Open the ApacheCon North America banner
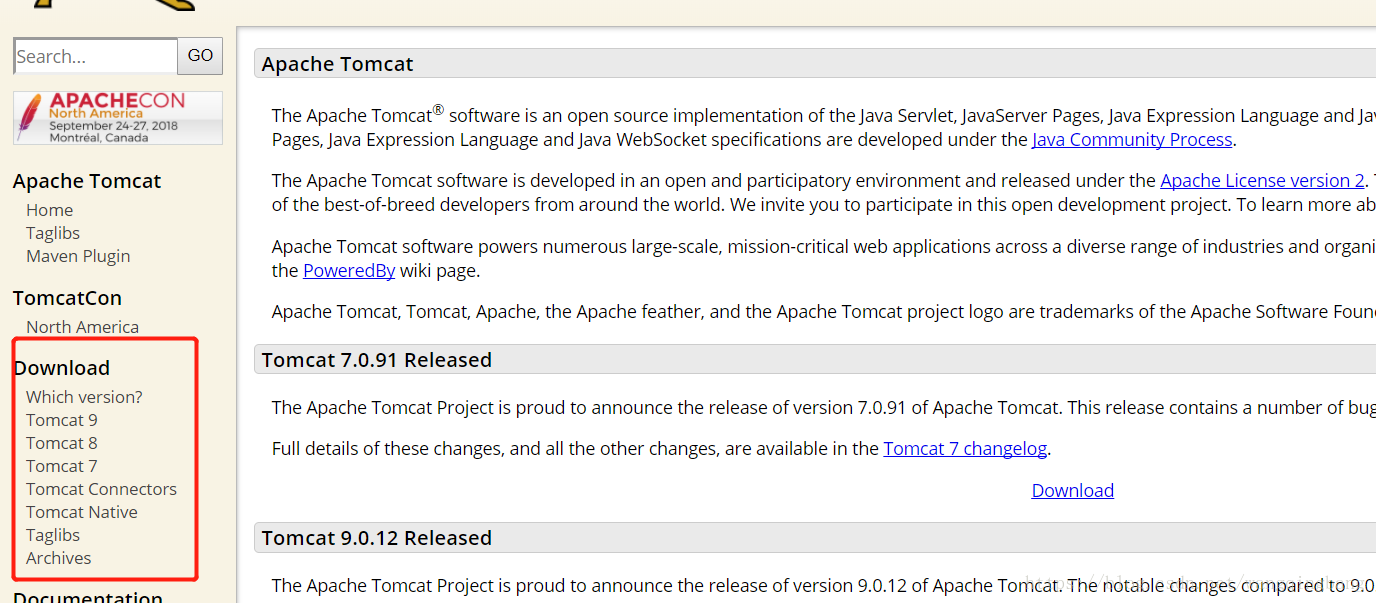Screen dimensions: 1376x603 pyautogui.click(x=118, y=118)
